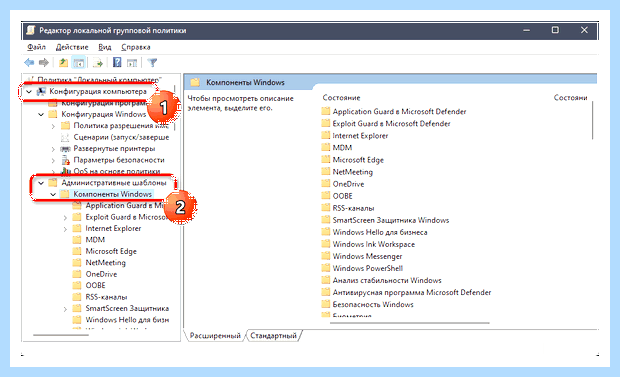The height and width of the screenshot is (377, 620).
Task: Open Windows Hello для бизнеса in list
Action: click(380, 232)
